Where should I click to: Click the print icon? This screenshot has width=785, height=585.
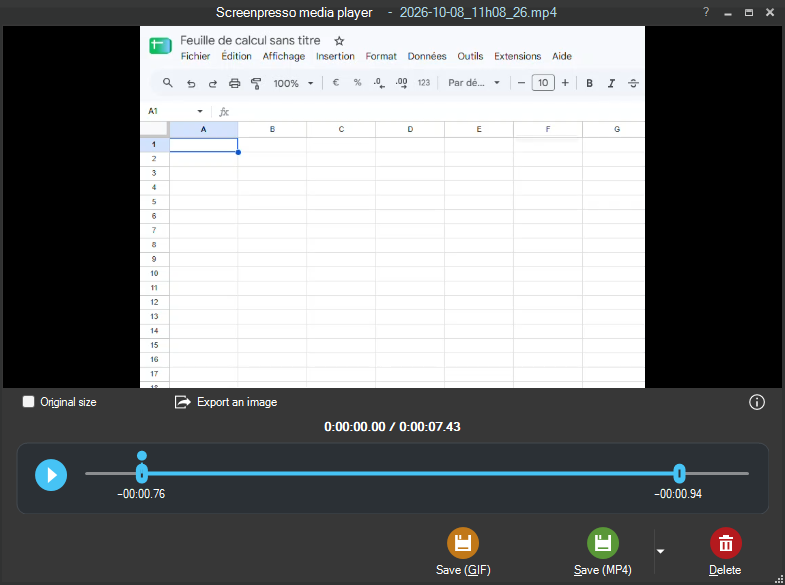tap(234, 84)
